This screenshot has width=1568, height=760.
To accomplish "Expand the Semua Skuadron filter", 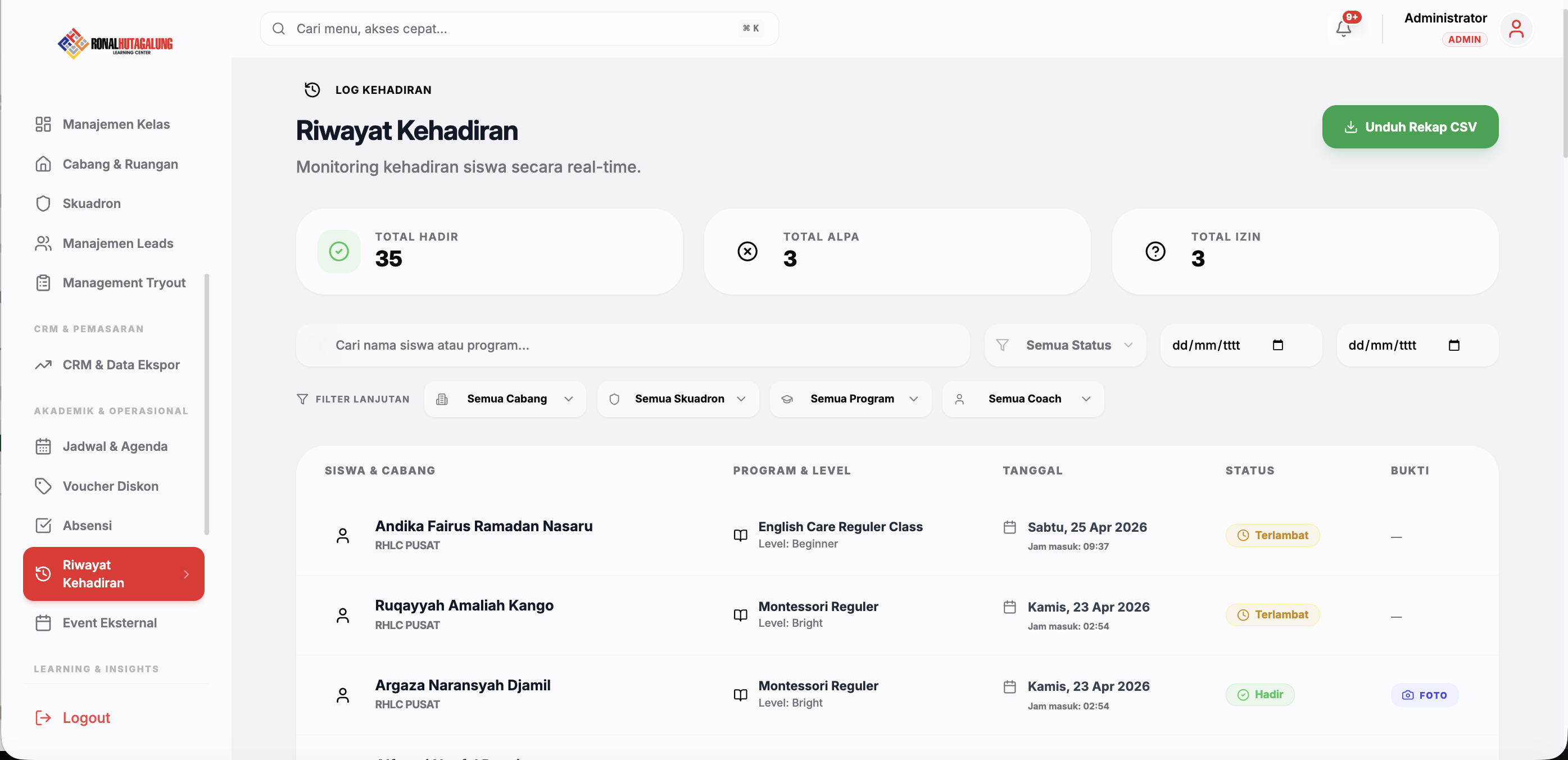I will 677,399.
